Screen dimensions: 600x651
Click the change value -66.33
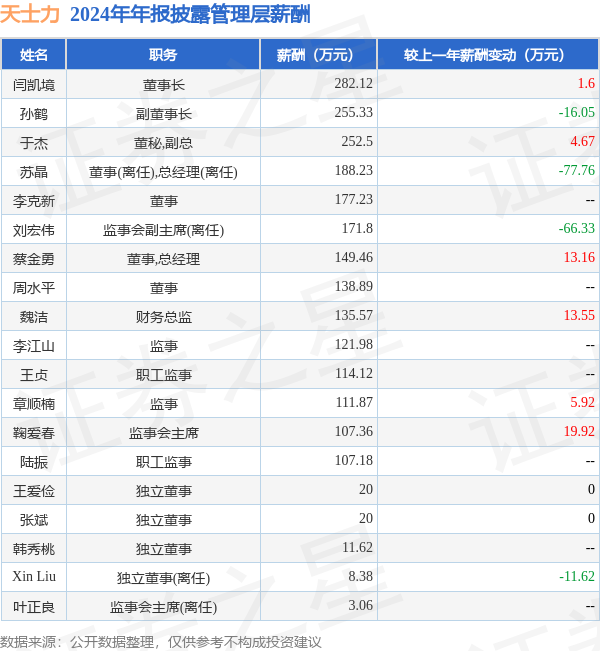coord(577,228)
